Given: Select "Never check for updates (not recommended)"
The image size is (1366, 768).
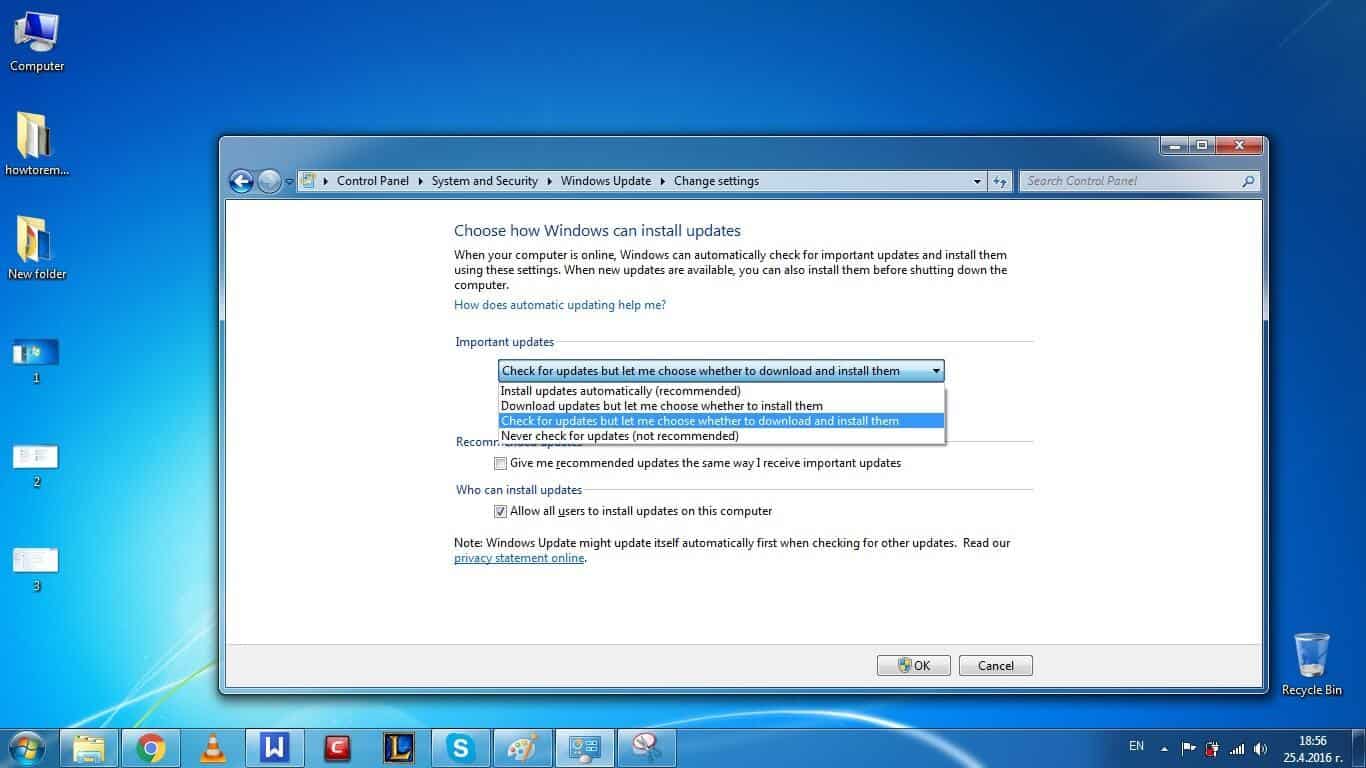Looking at the screenshot, I should (619, 436).
